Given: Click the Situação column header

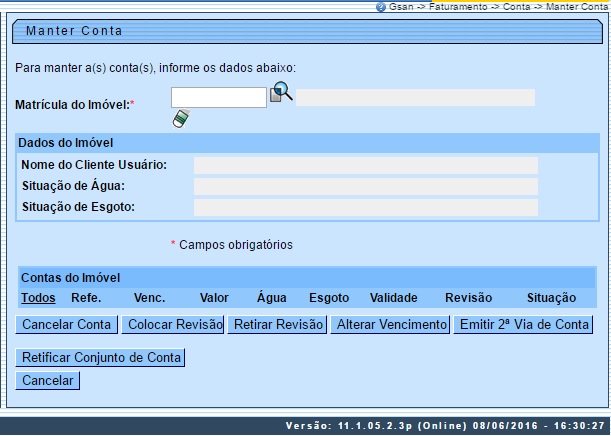Looking at the screenshot, I should 551,297.
